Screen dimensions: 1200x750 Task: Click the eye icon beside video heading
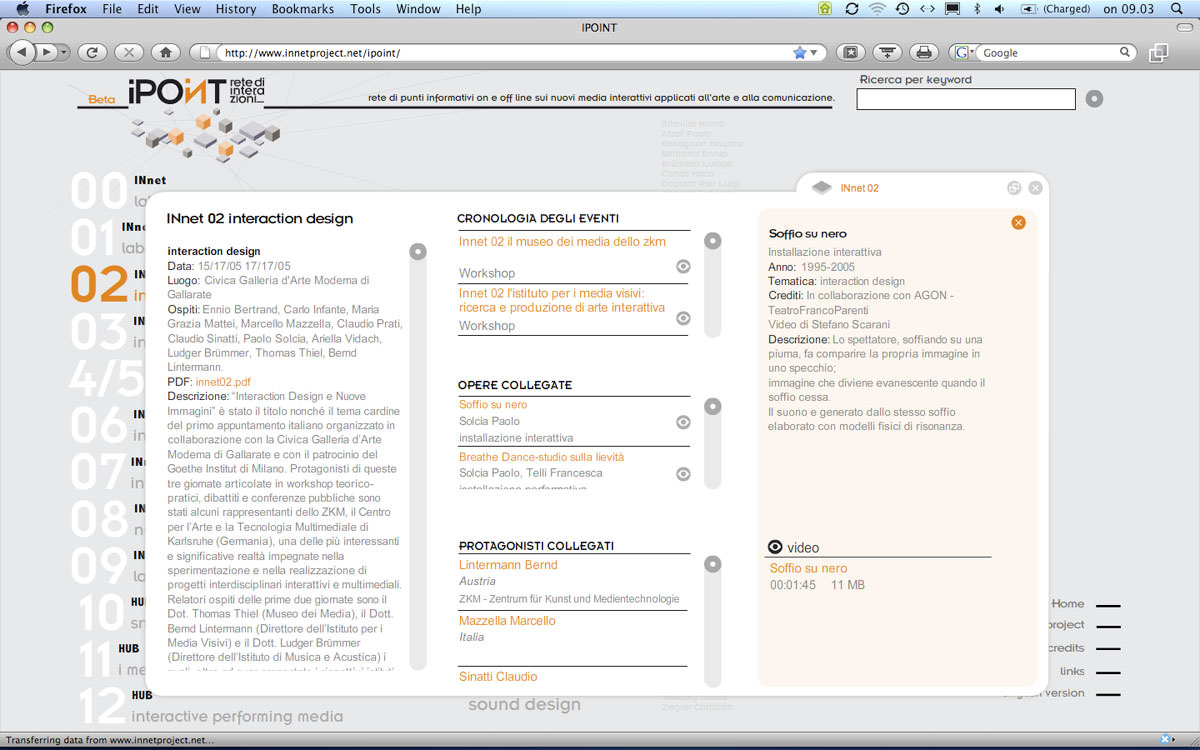(775, 547)
